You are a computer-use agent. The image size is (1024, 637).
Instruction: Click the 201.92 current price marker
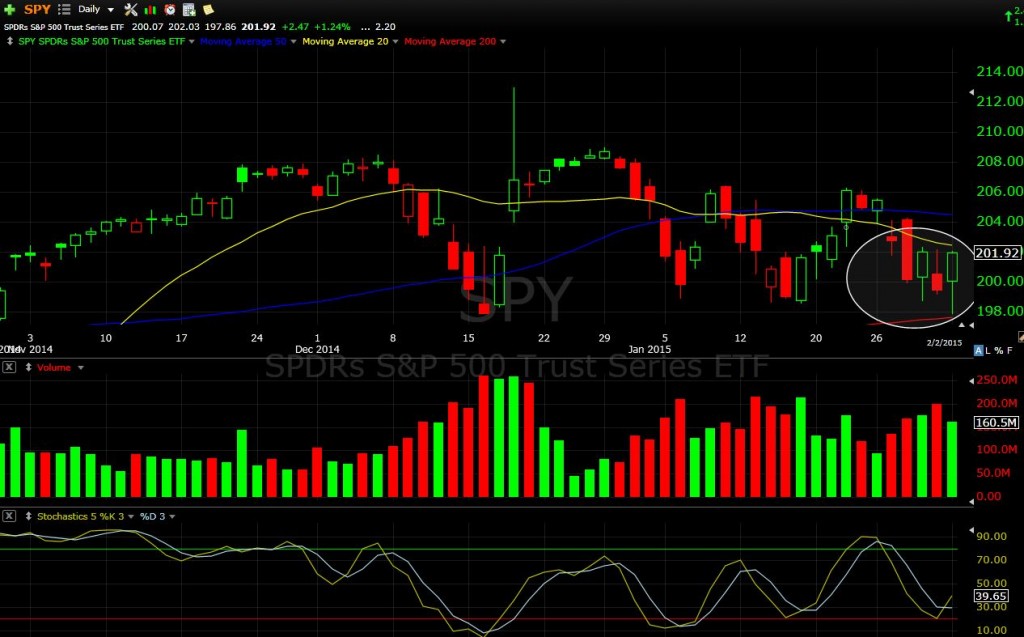tap(997, 253)
